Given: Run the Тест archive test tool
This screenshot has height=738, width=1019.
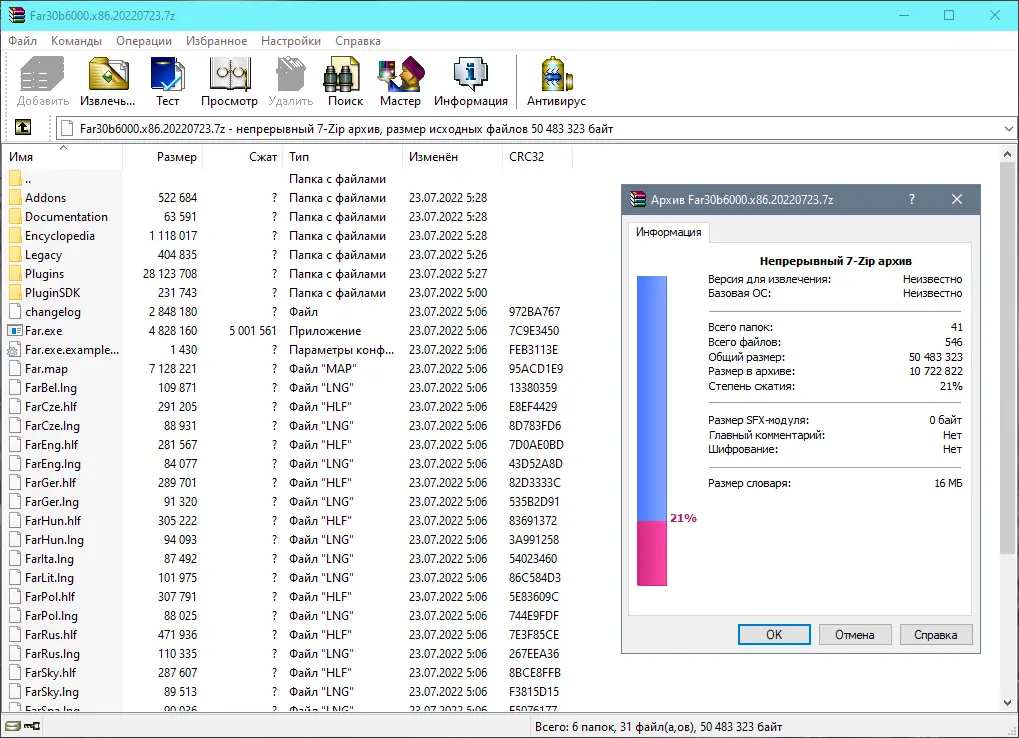Looking at the screenshot, I should (x=167, y=80).
